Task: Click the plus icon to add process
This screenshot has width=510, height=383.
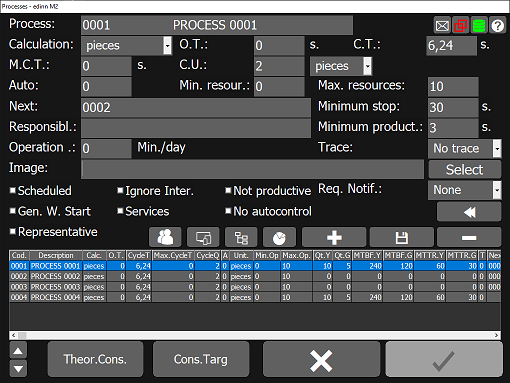Action: click(334, 237)
